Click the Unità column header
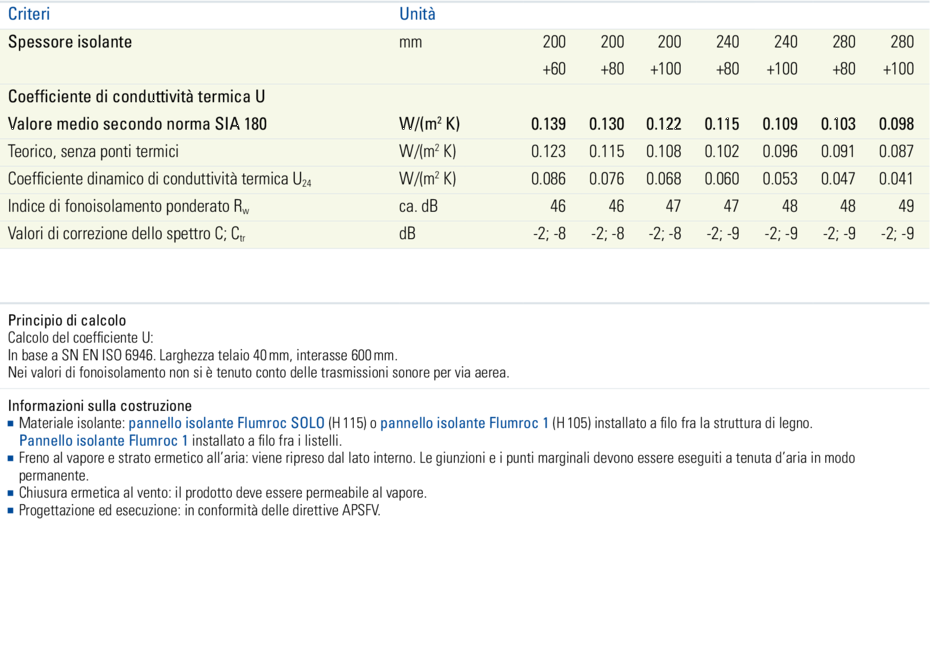934x670 pixels. pyautogui.click(x=417, y=15)
